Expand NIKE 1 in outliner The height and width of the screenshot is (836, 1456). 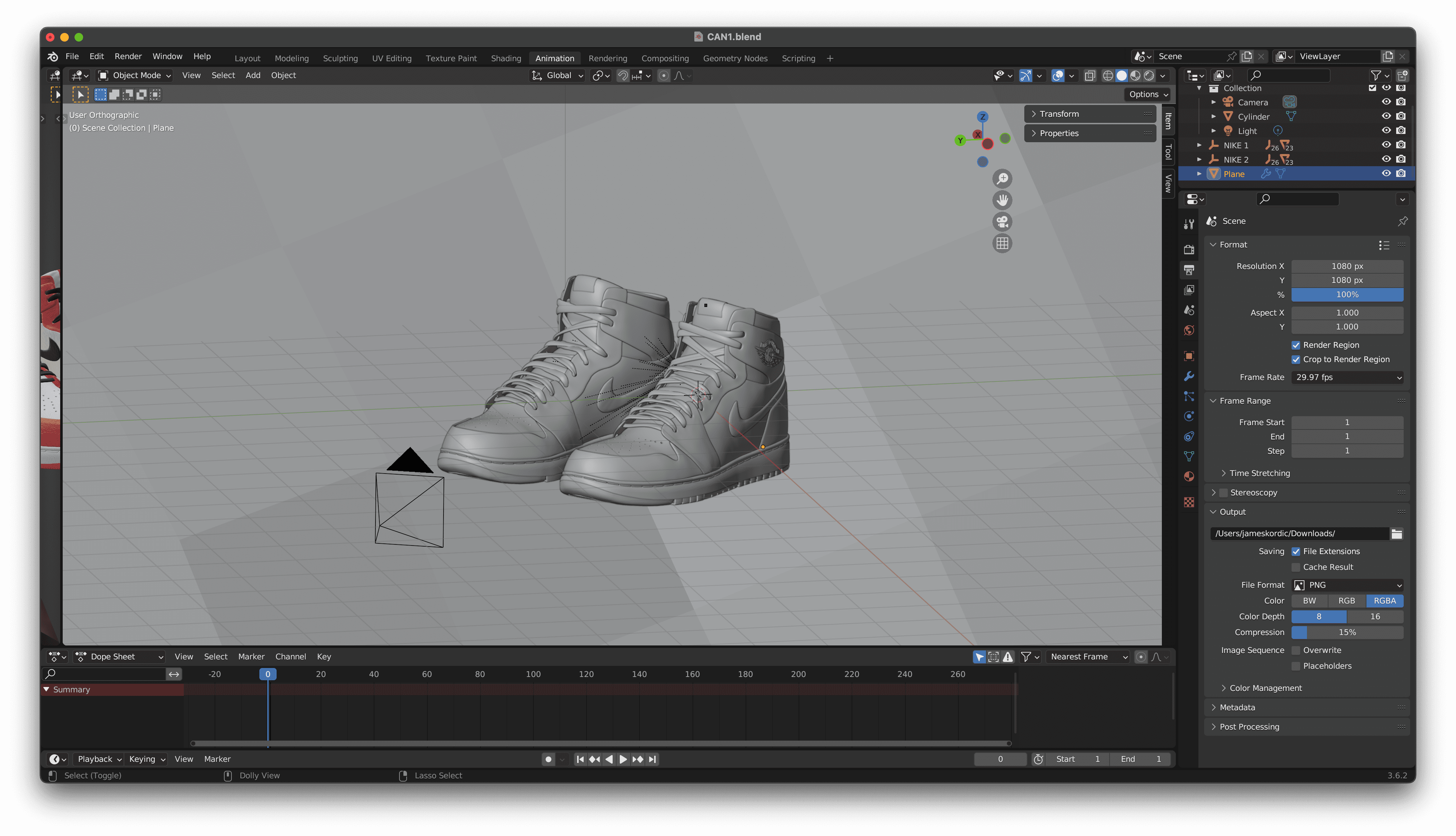(1199, 145)
